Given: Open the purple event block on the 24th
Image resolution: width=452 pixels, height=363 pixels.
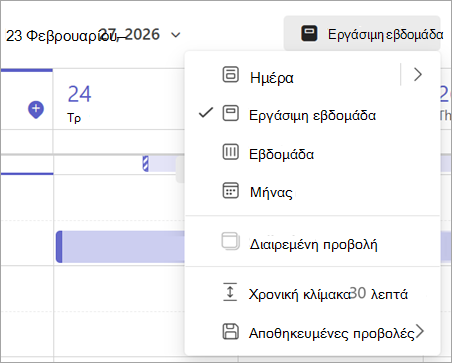Looking at the screenshot, I should click(x=120, y=247).
